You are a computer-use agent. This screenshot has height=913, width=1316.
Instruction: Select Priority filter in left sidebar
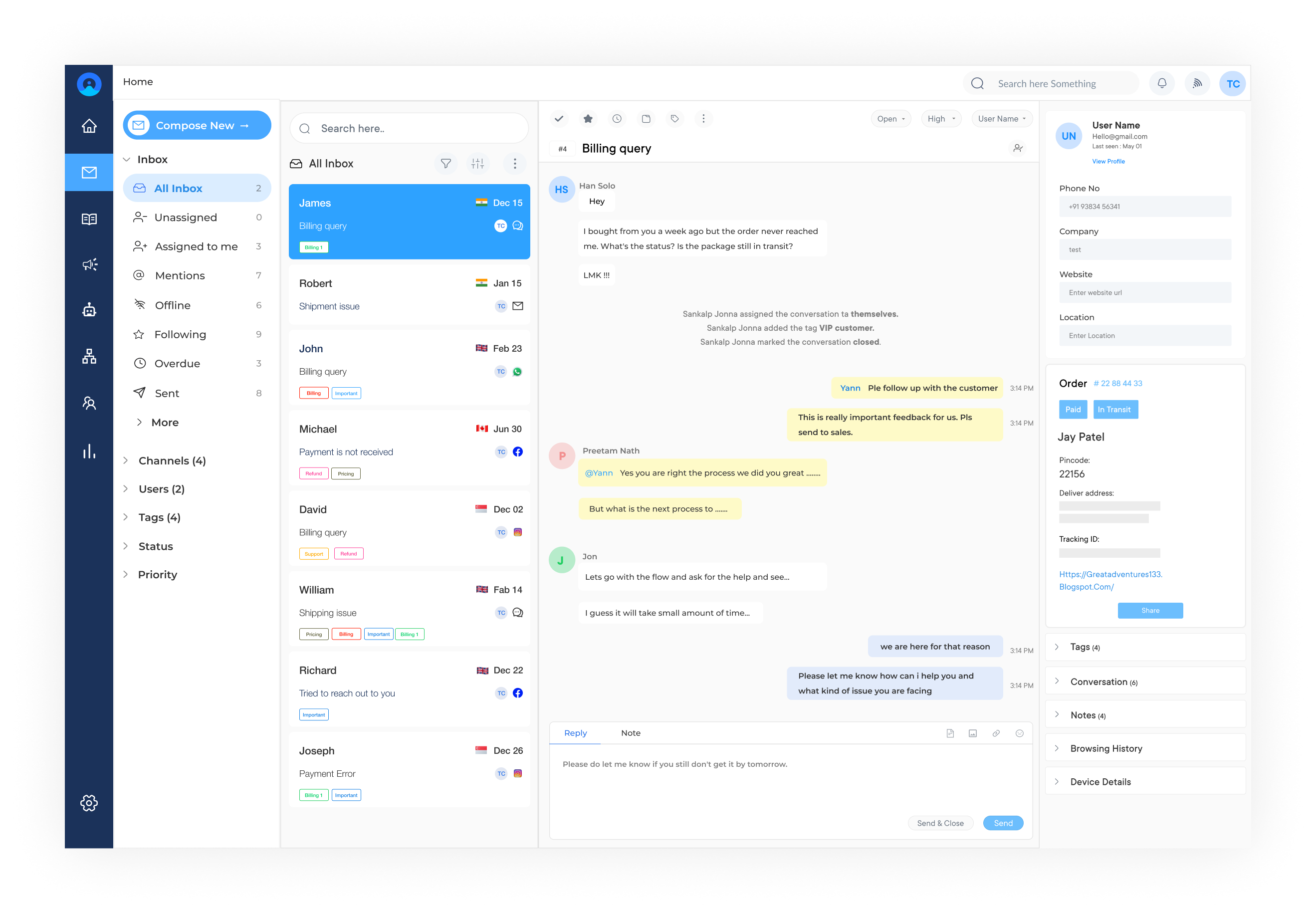click(x=157, y=574)
